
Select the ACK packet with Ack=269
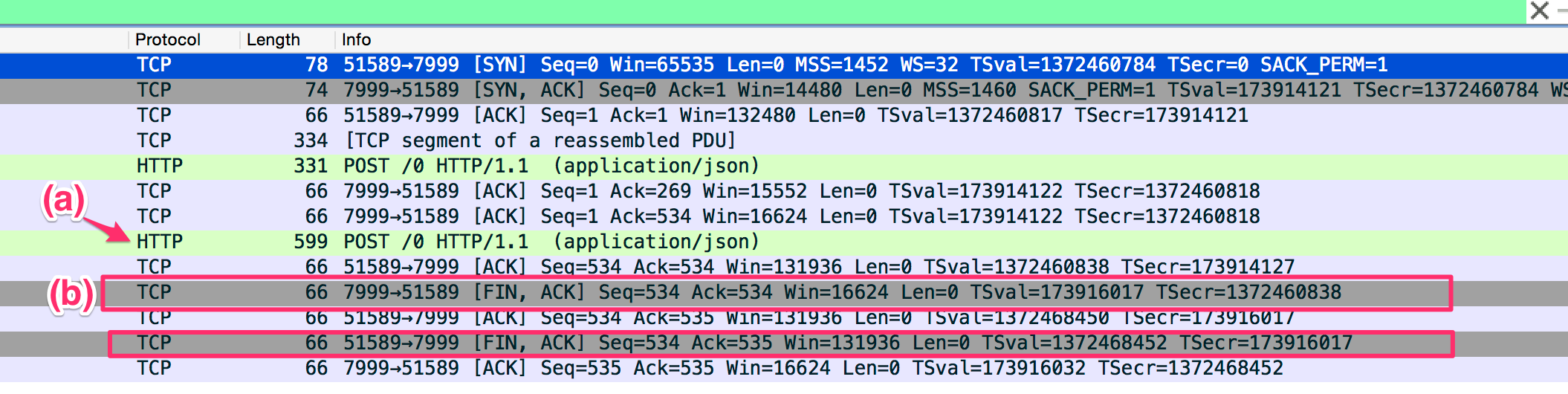[x=784, y=192]
